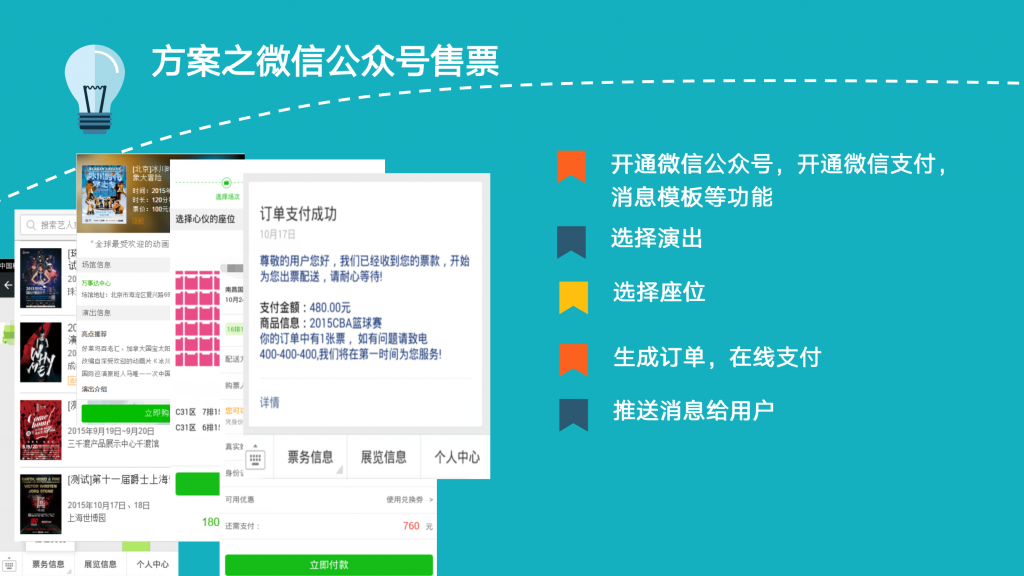The width and height of the screenshot is (1024, 576).
Task: Switch to the large 展览信息 tab
Action: [383, 458]
